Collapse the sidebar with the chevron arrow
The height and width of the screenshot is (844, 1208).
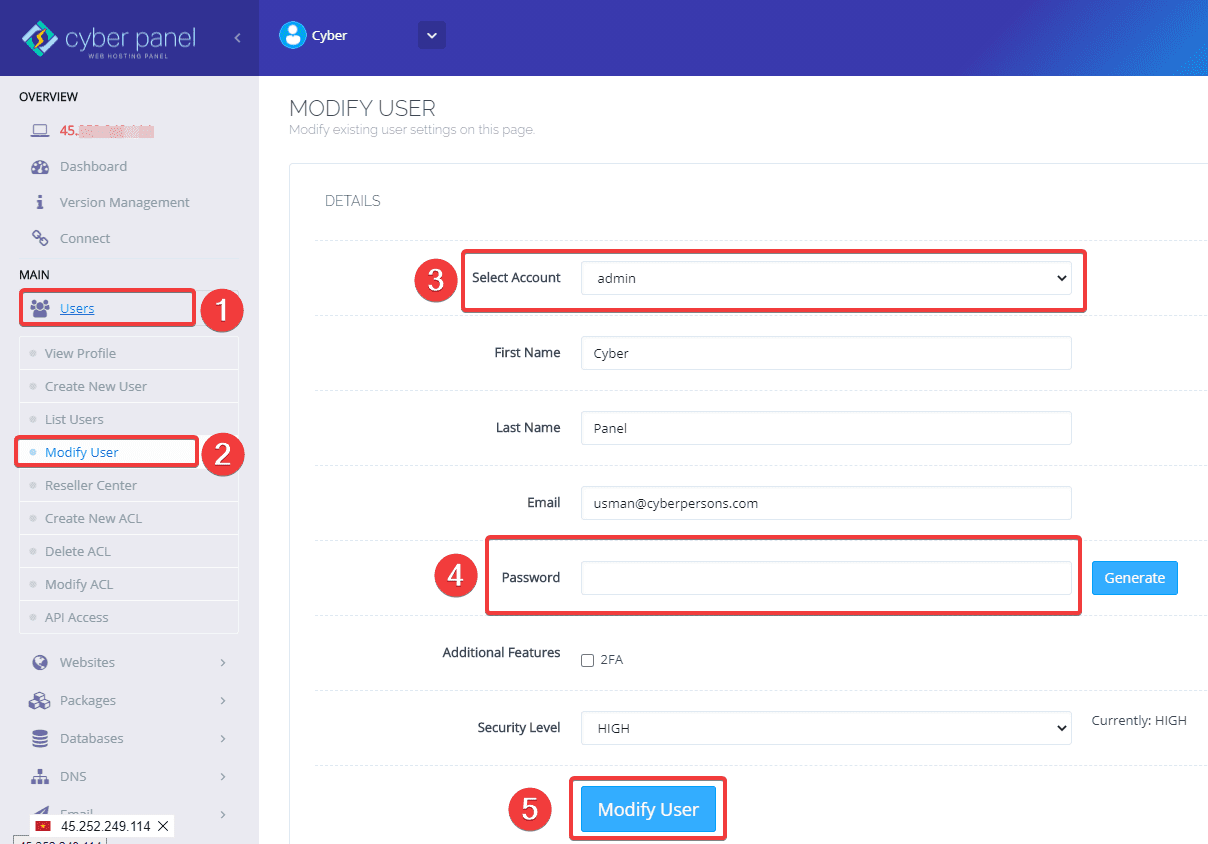coord(237,38)
